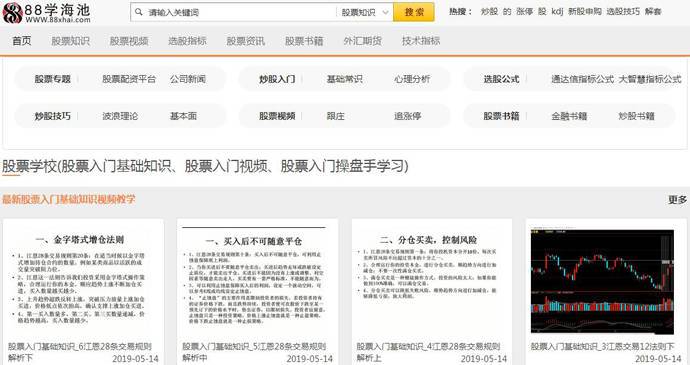690x365 pixels.
Task: Open the 心理分析 link
Action: click(412, 79)
